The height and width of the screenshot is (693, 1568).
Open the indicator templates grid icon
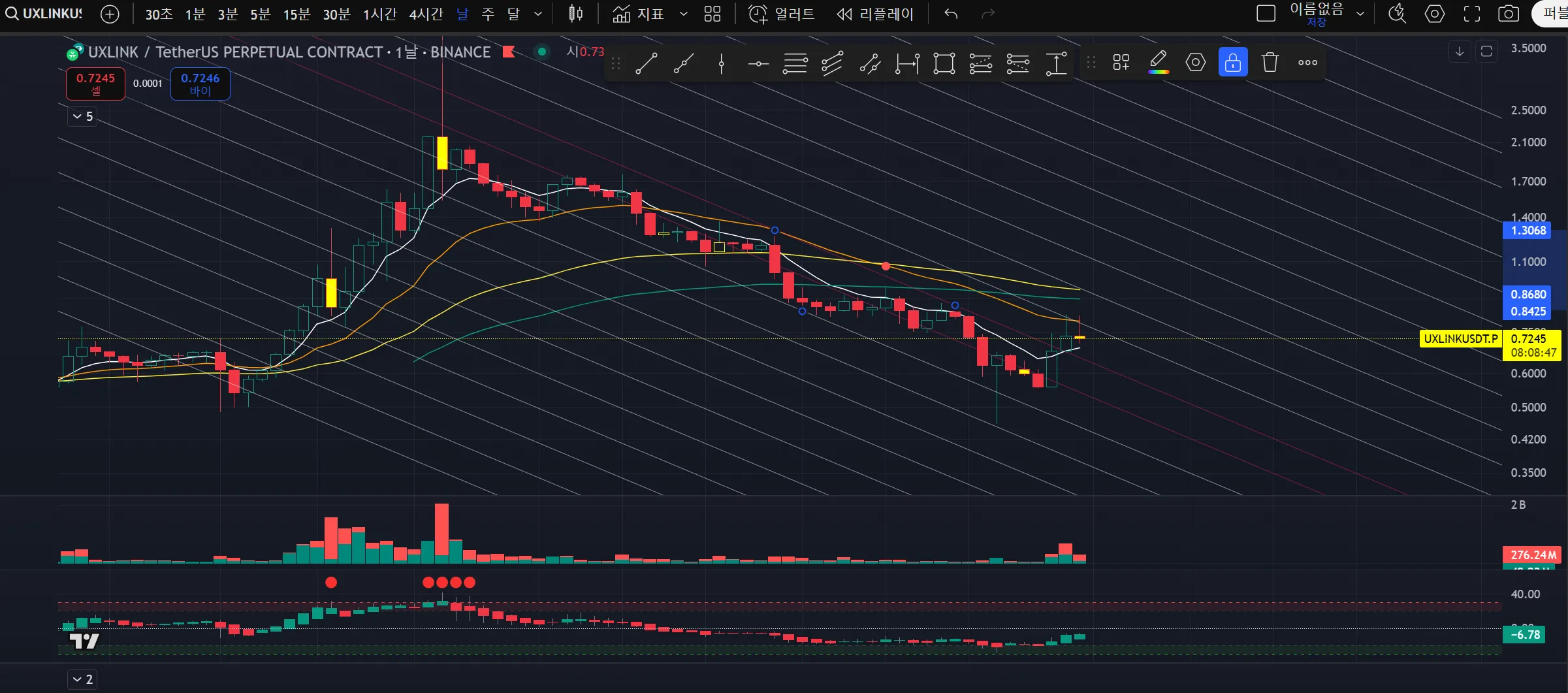click(x=712, y=14)
